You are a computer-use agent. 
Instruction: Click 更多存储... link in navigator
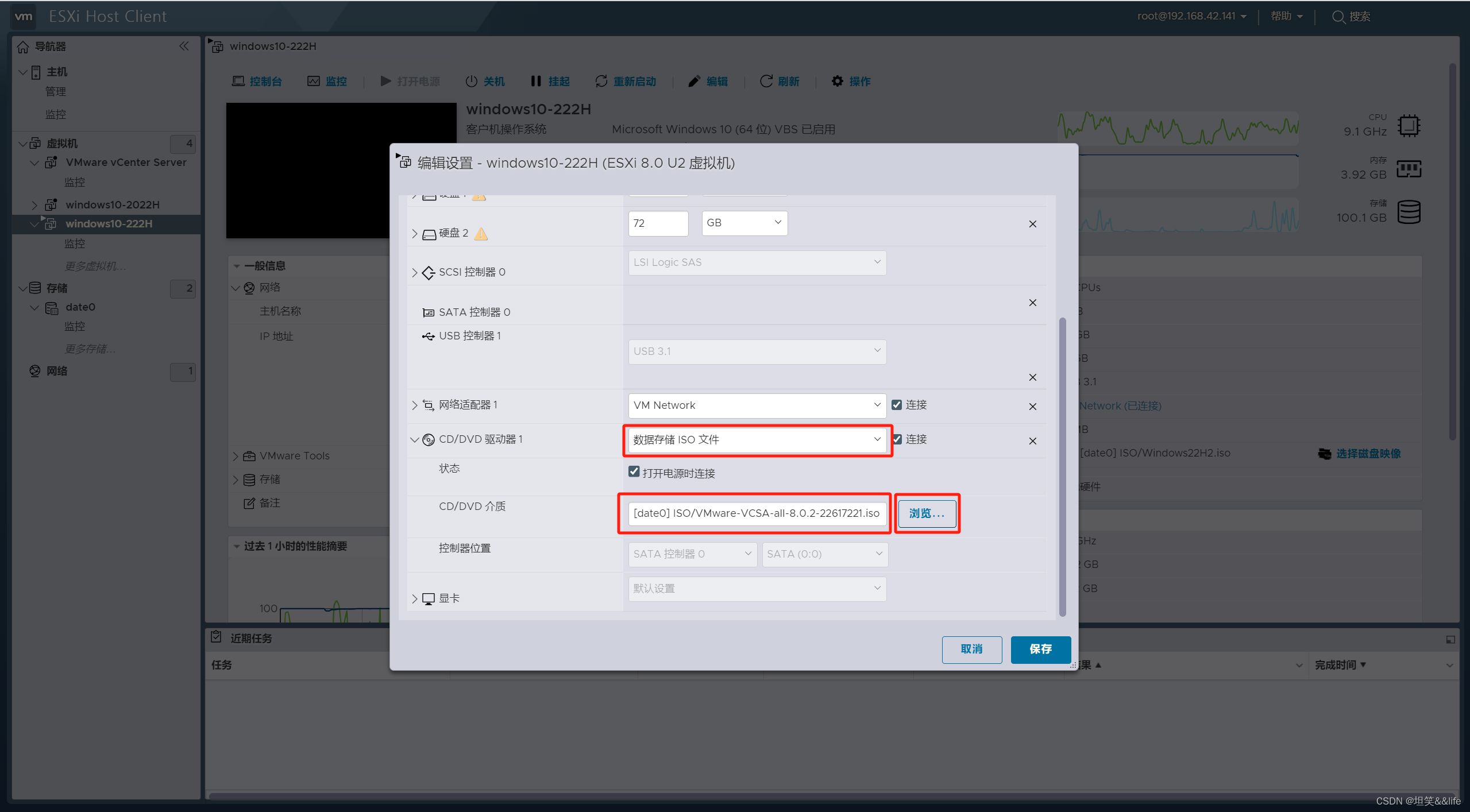point(90,349)
